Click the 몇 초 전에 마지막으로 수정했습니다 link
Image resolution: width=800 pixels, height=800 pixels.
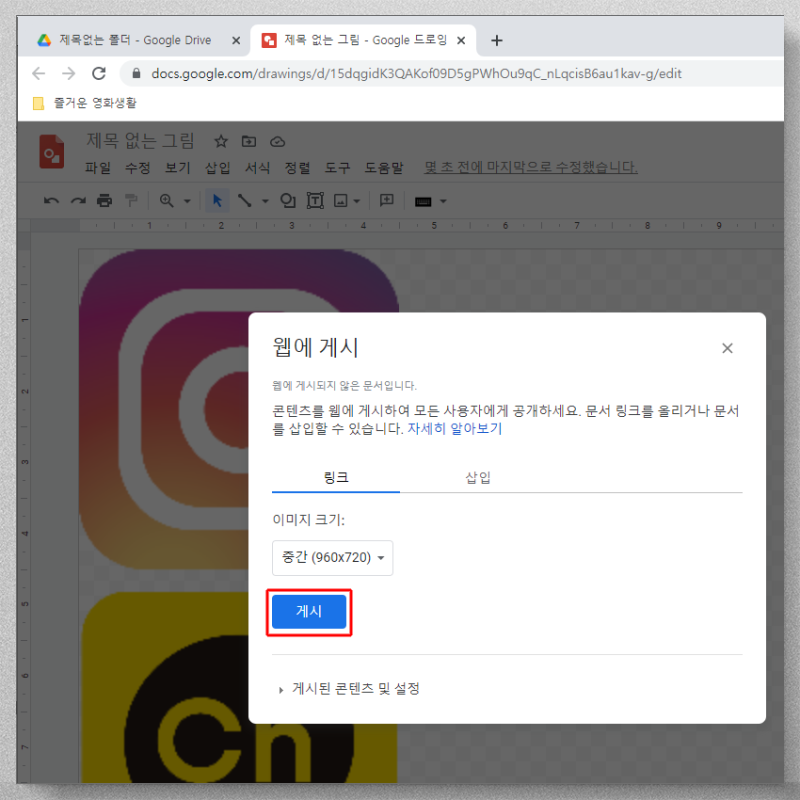pos(531,167)
